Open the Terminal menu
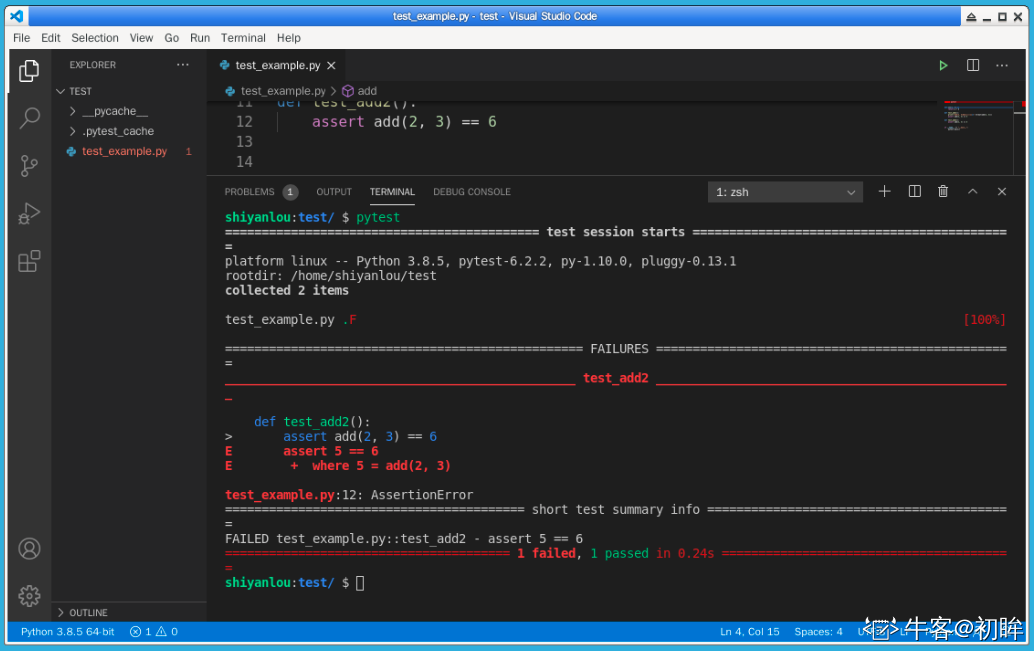Image resolution: width=1034 pixels, height=651 pixels. pyautogui.click(x=243, y=38)
